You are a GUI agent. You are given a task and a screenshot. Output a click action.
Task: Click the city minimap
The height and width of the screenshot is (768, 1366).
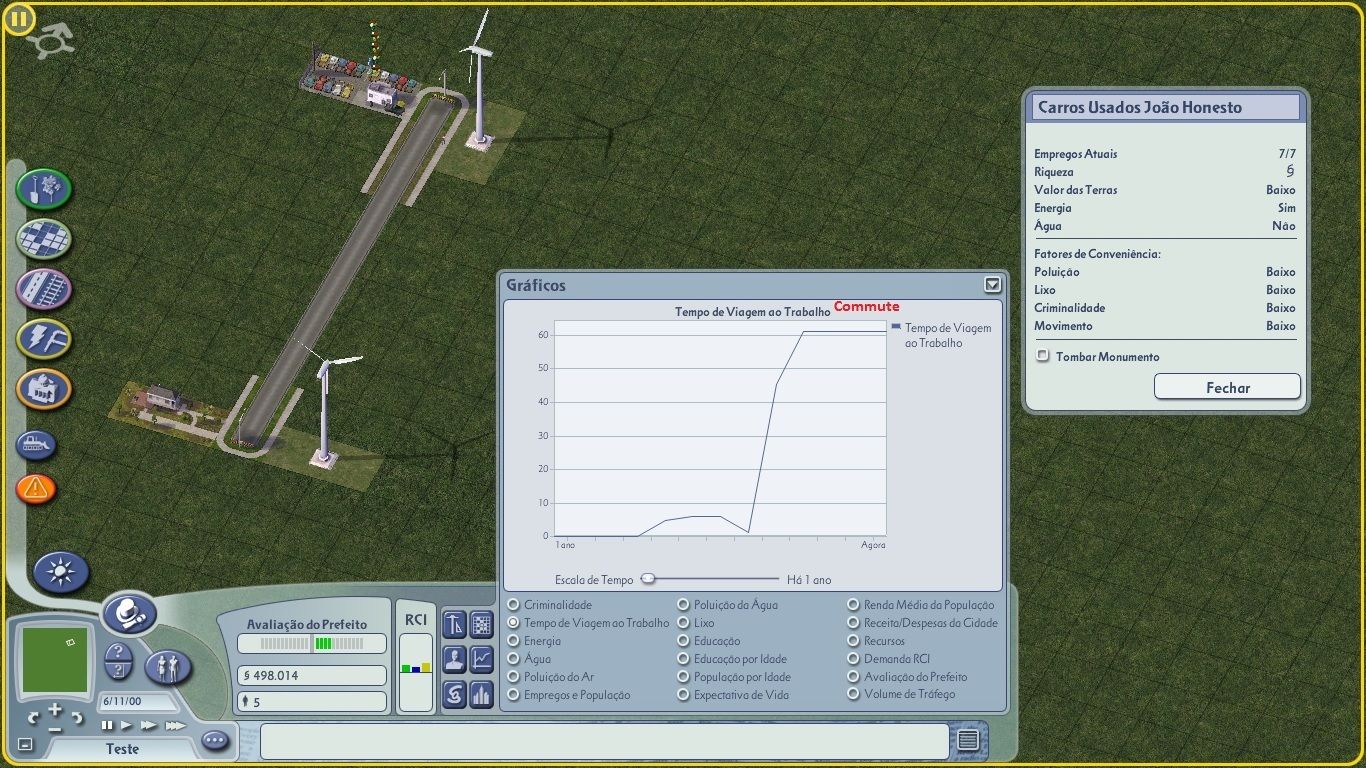[55, 659]
